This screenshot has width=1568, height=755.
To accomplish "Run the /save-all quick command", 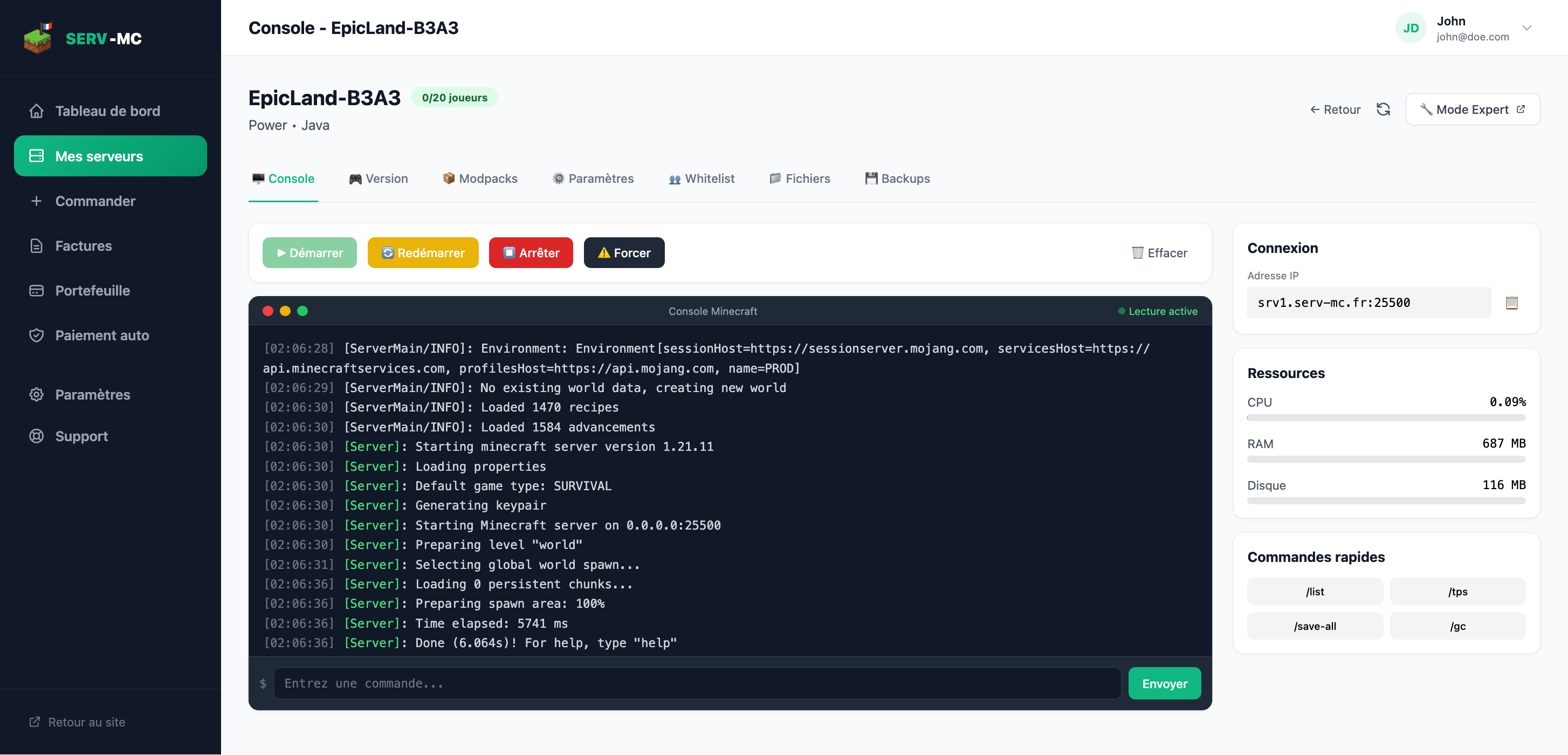I will pyautogui.click(x=1315, y=626).
